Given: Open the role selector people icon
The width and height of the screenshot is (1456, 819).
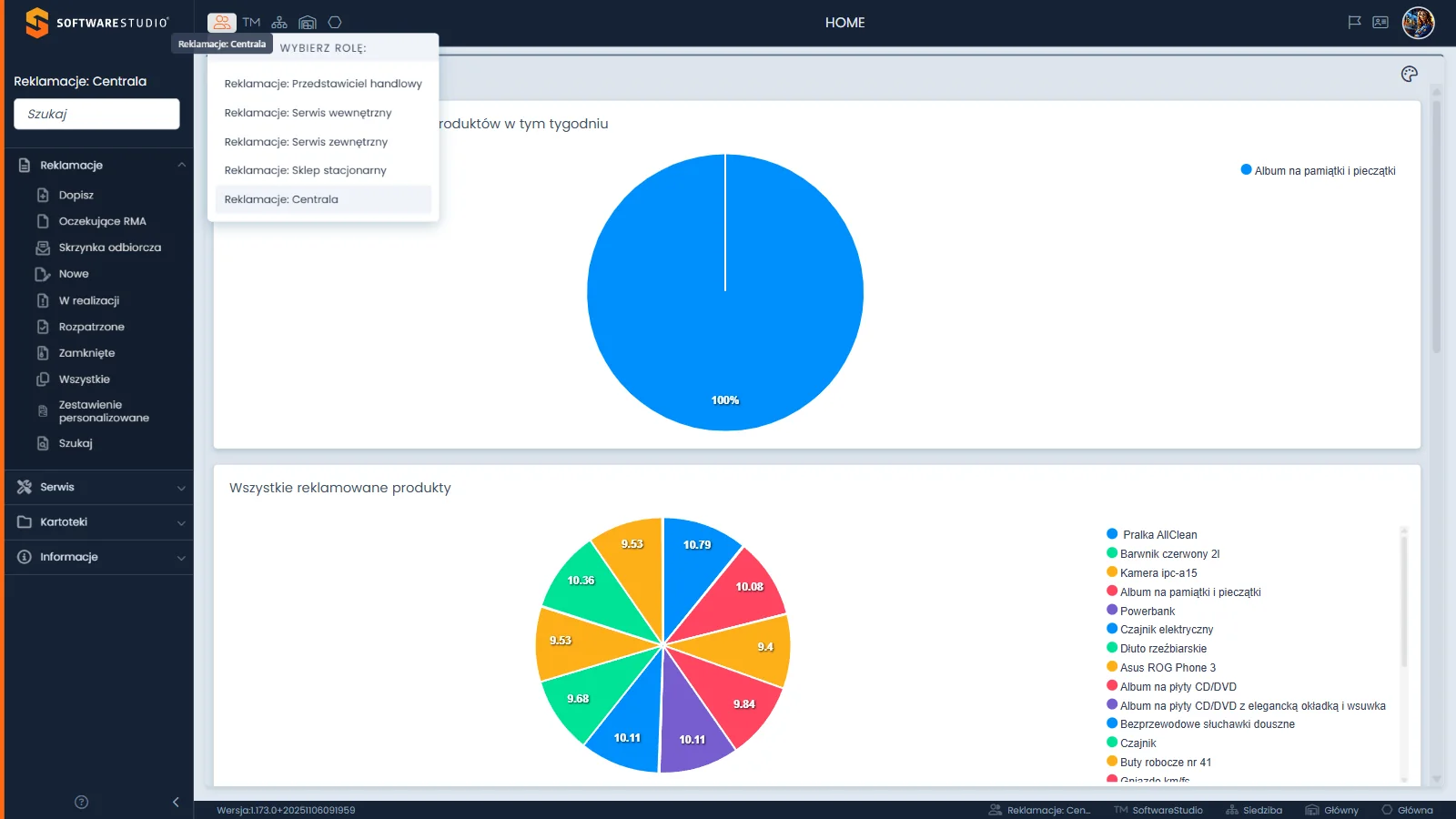Looking at the screenshot, I should click(222, 23).
